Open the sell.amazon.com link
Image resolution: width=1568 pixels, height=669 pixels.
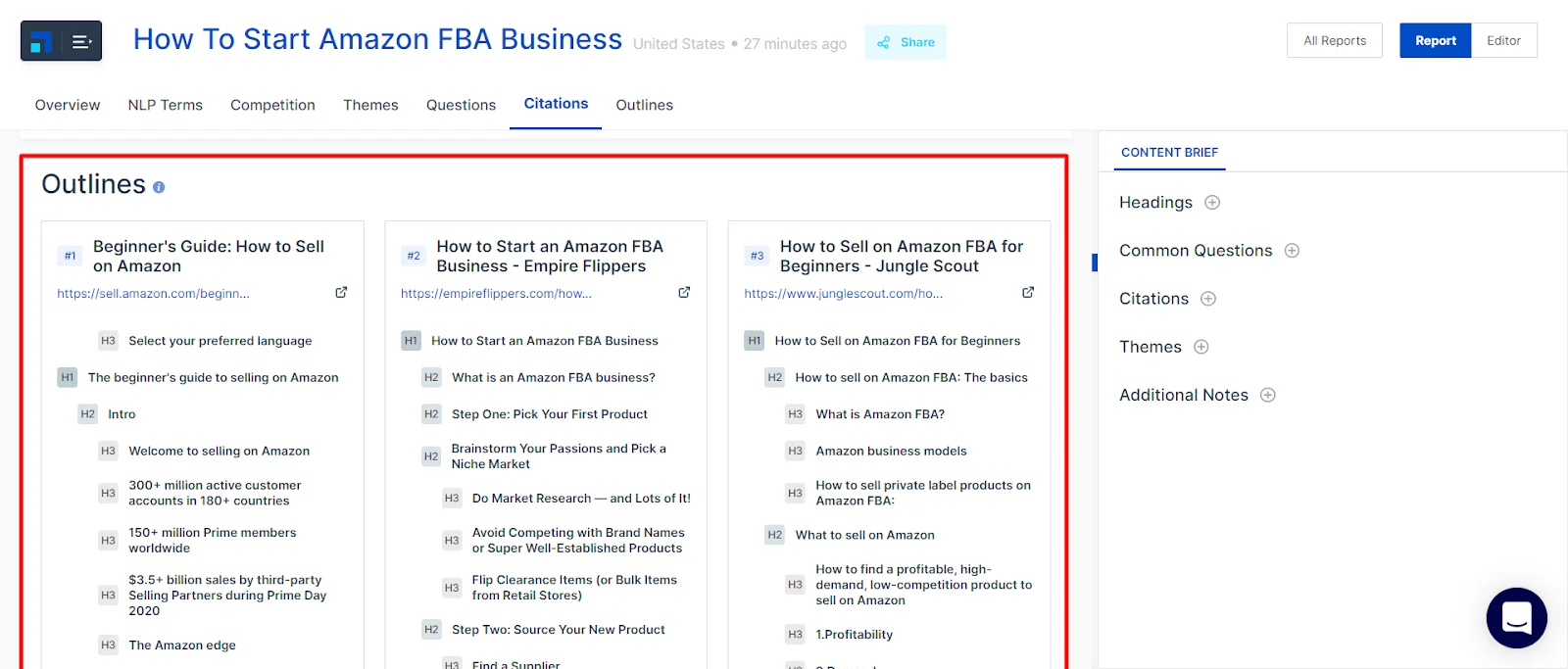153,293
